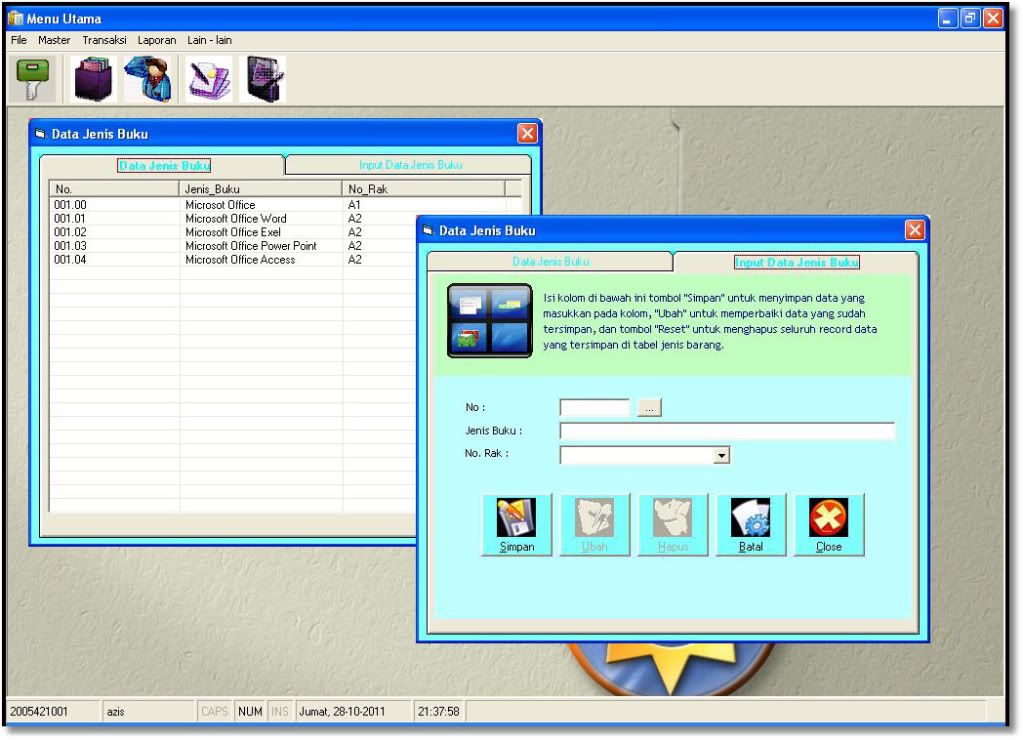1023x740 pixels.
Task: Click the NUM indicator in the status bar
Action: pyautogui.click(x=250, y=711)
